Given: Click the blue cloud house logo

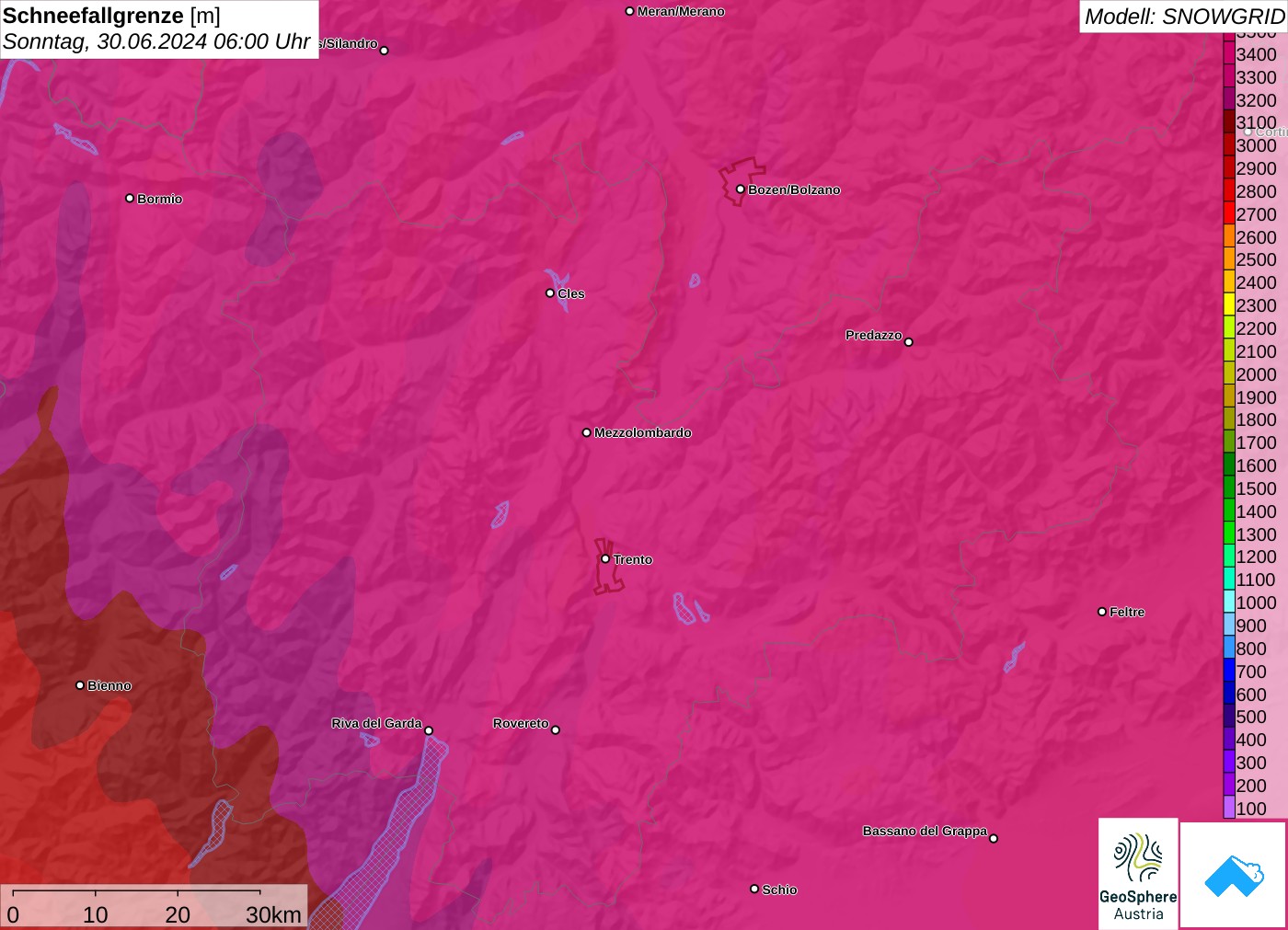Looking at the screenshot, I should [x=1234, y=875].
